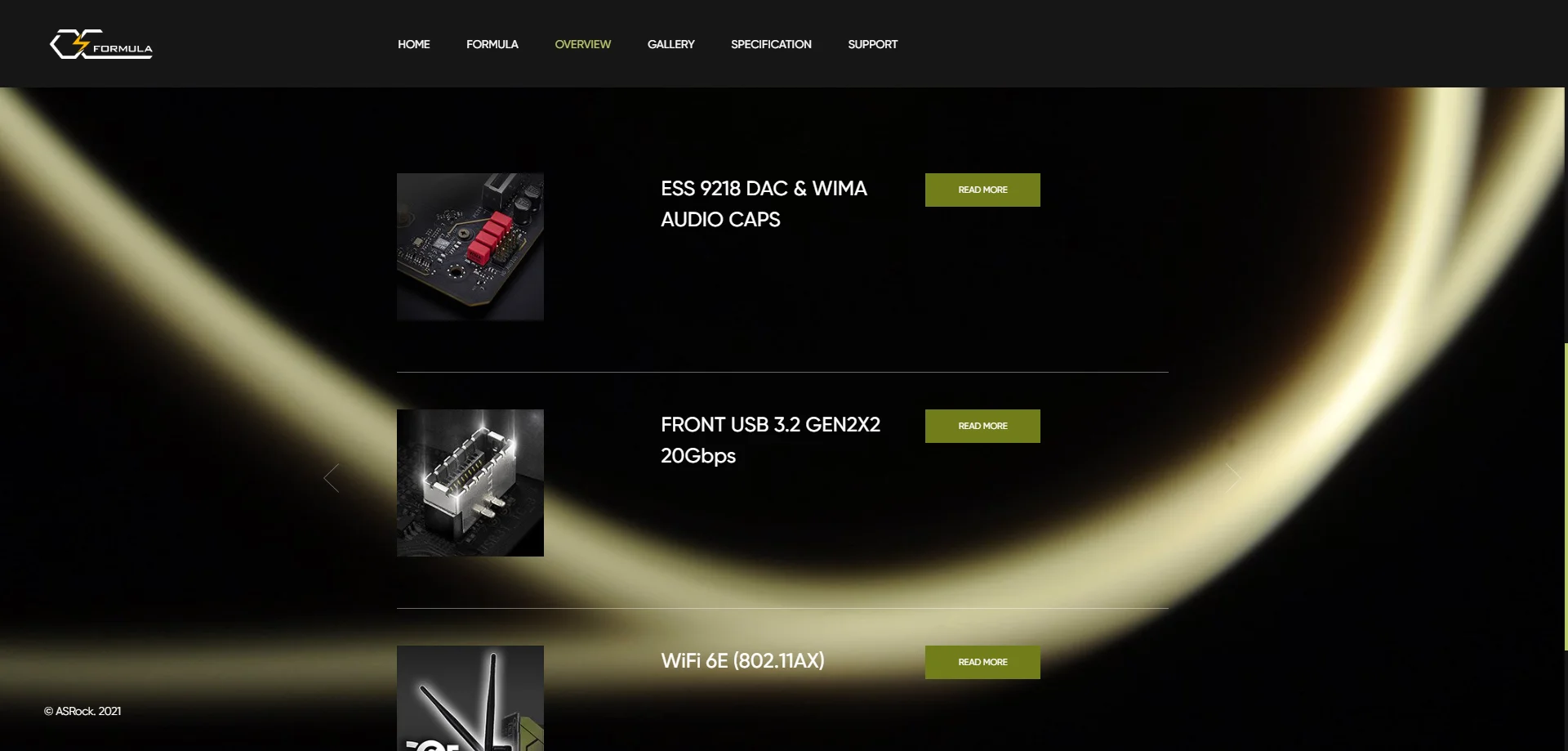Viewport: 1568px width, 751px height.
Task: Go to previous slide with left arrow
Action: pyautogui.click(x=331, y=478)
